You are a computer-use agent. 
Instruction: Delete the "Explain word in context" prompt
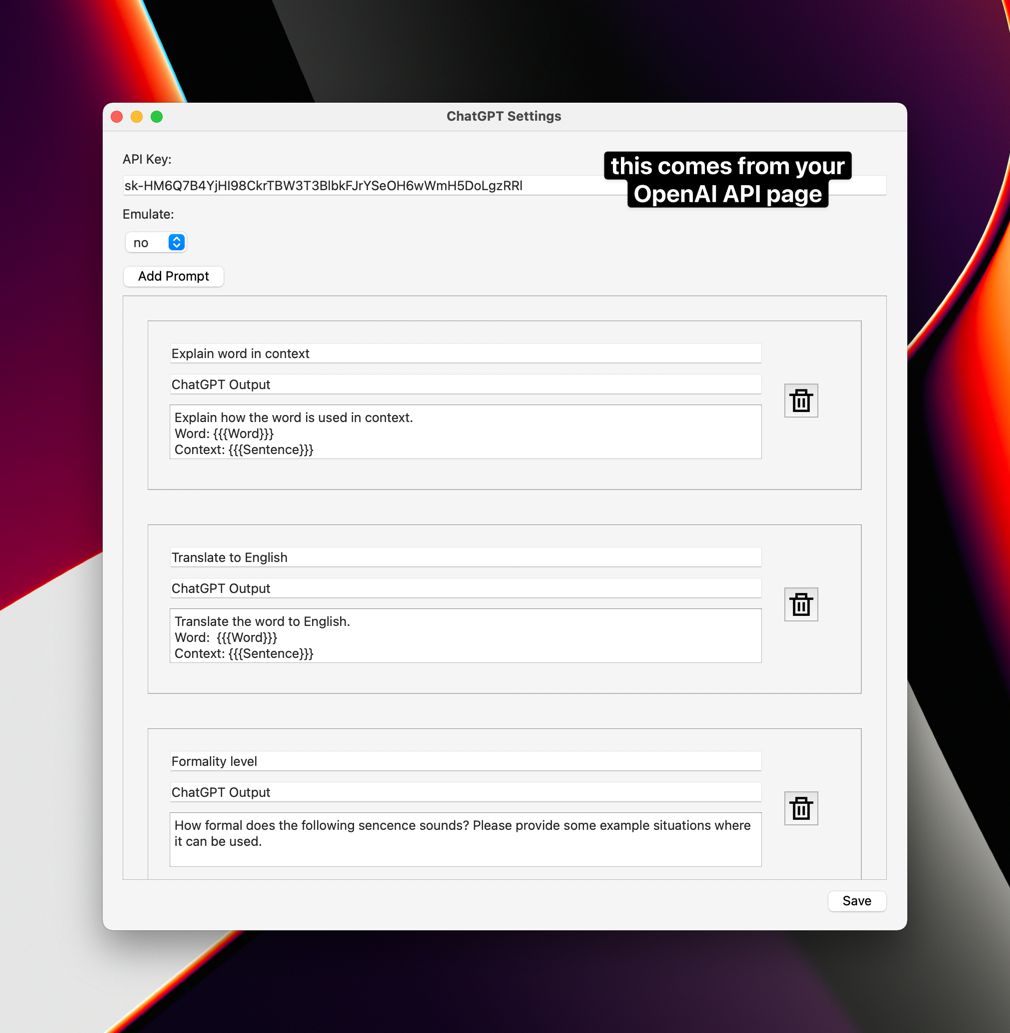800,401
